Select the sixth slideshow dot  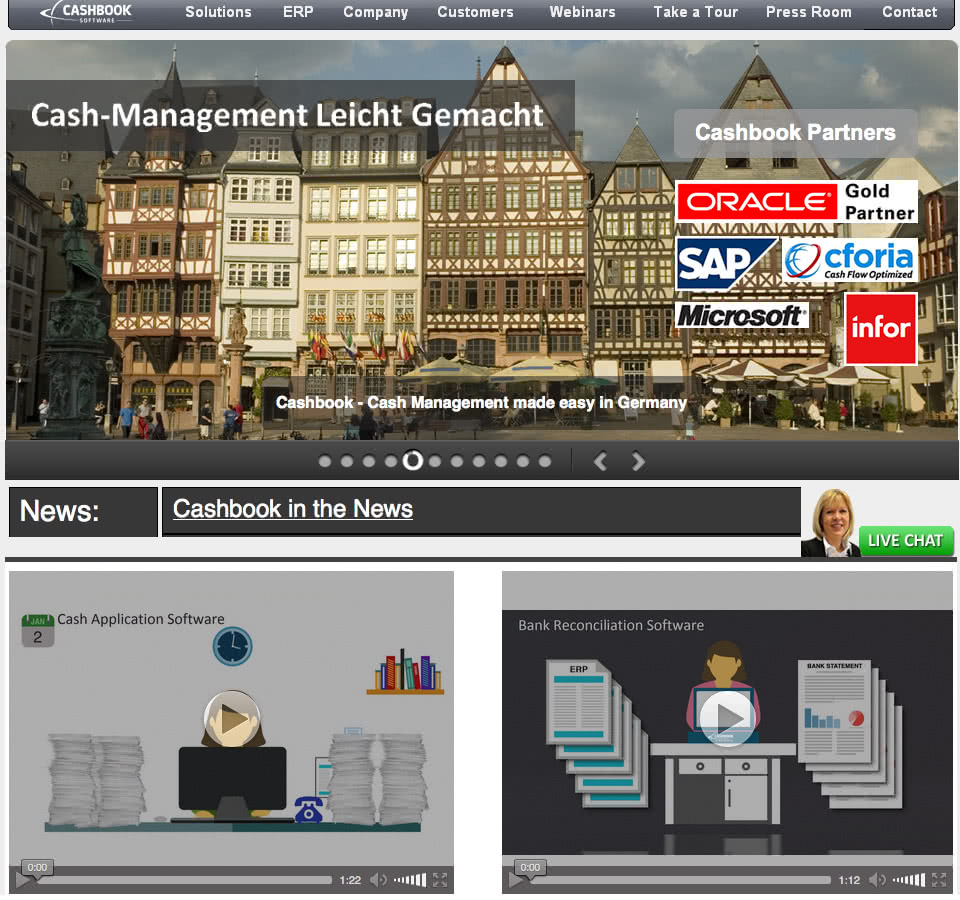click(435, 461)
